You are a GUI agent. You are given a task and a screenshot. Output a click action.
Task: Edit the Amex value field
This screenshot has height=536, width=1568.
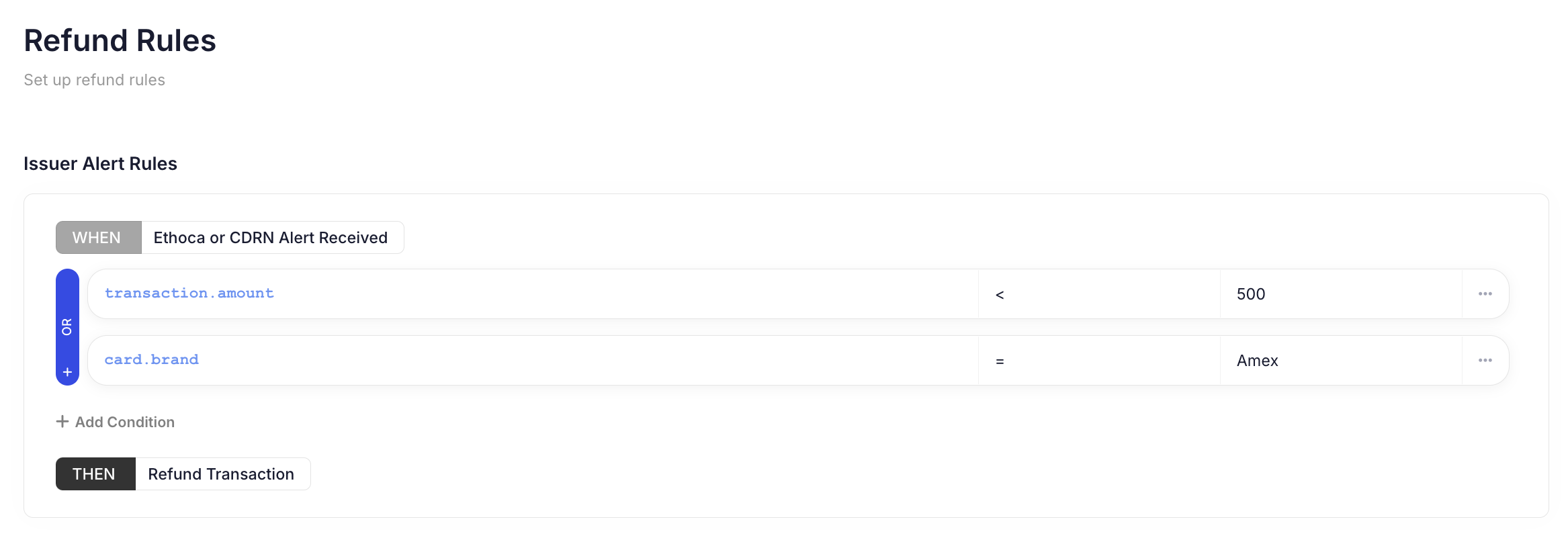(x=1340, y=361)
